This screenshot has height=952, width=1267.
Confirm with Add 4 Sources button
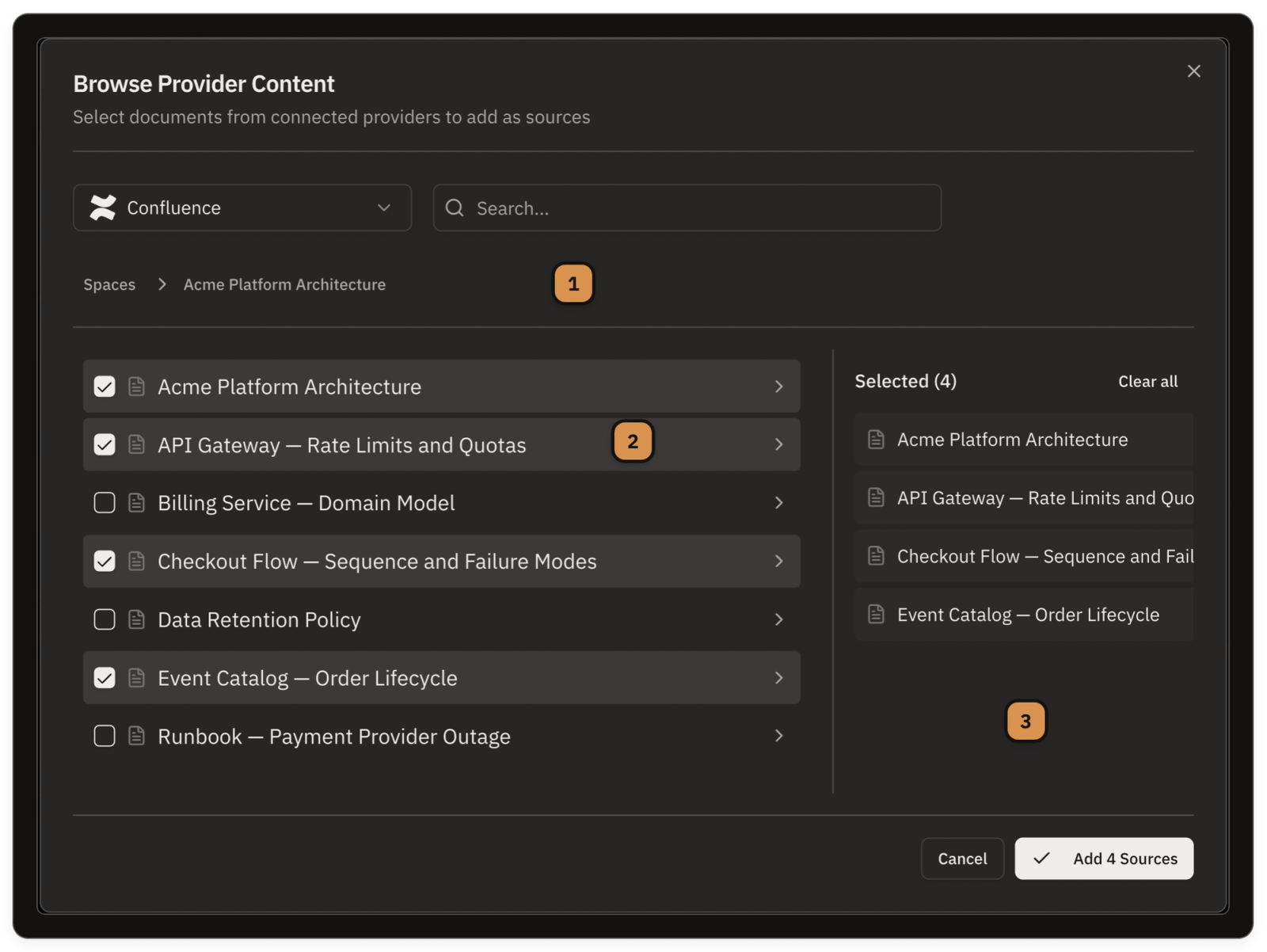[1104, 859]
